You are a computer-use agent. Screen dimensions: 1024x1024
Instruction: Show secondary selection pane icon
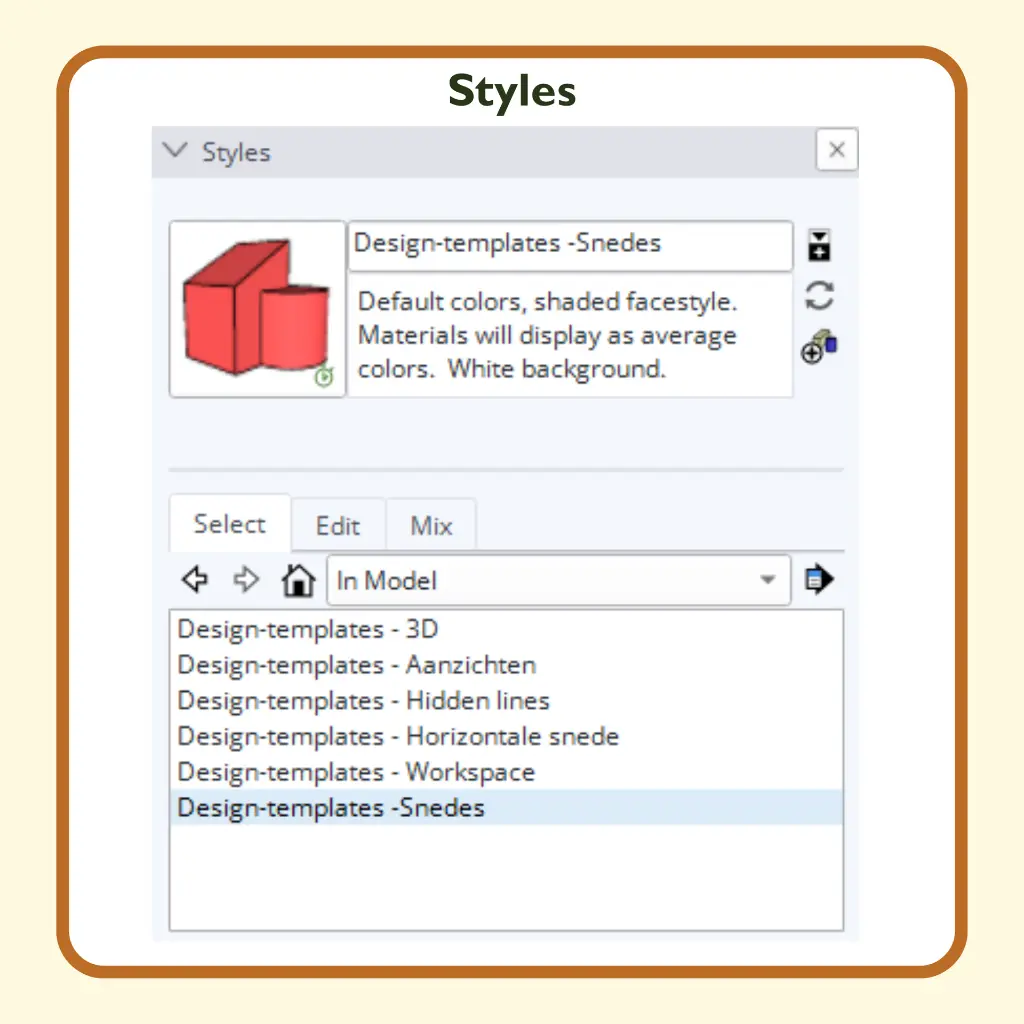tap(819, 245)
